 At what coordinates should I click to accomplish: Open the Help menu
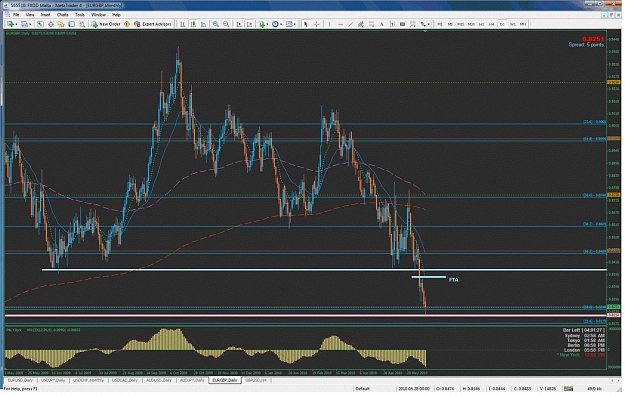click(116, 15)
